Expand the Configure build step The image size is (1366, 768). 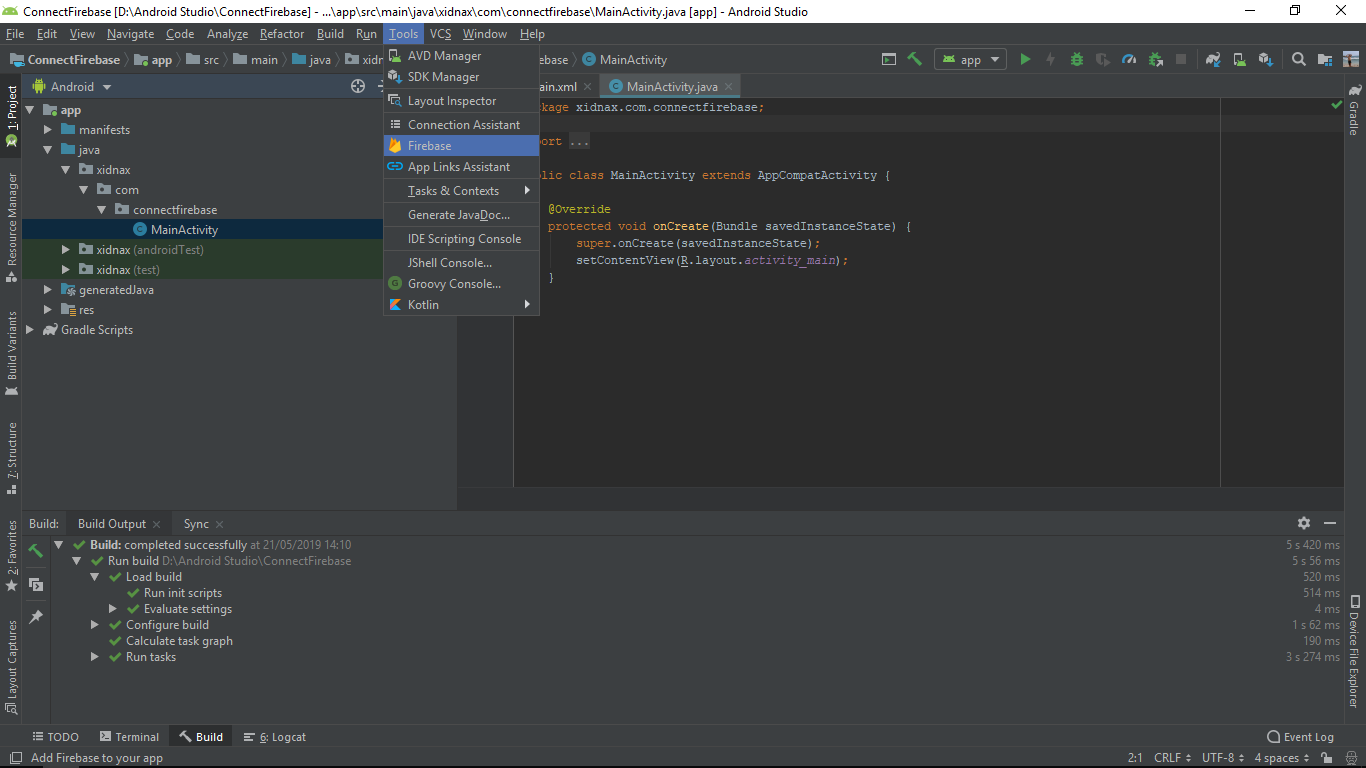tap(95, 625)
